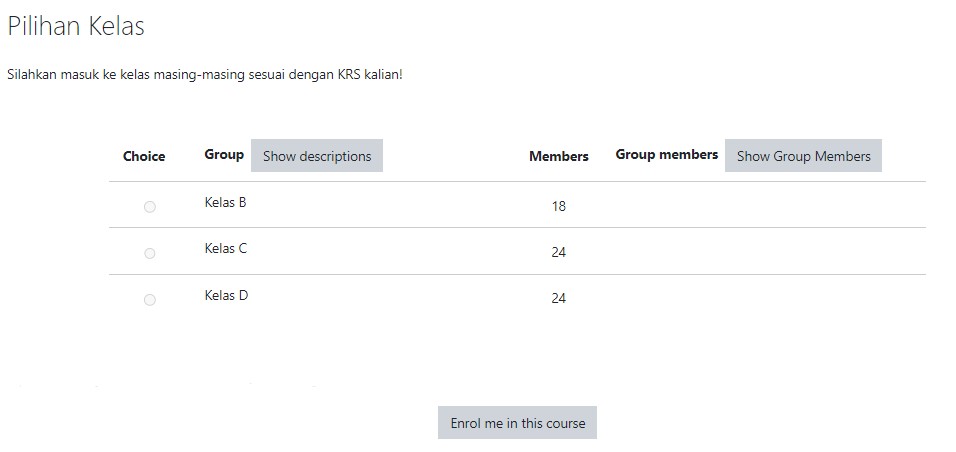The width and height of the screenshot is (956, 452).
Task: Click the Group column header label
Action: tap(224, 154)
